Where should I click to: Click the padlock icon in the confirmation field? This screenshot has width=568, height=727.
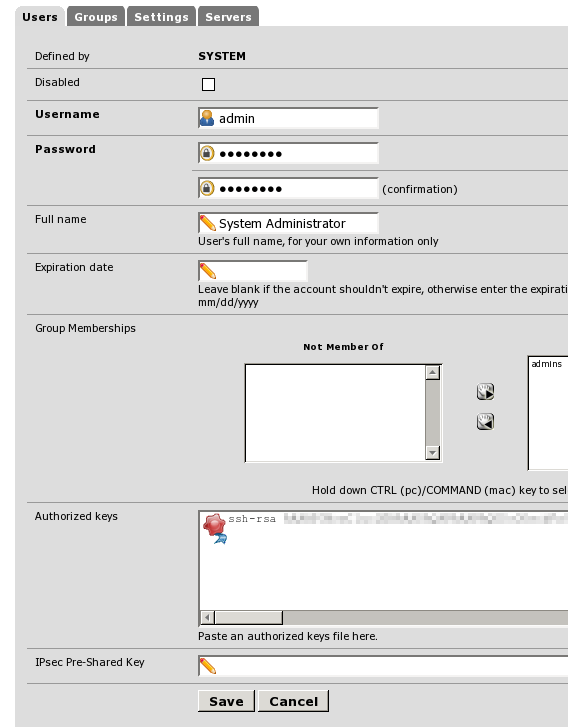(x=207, y=188)
